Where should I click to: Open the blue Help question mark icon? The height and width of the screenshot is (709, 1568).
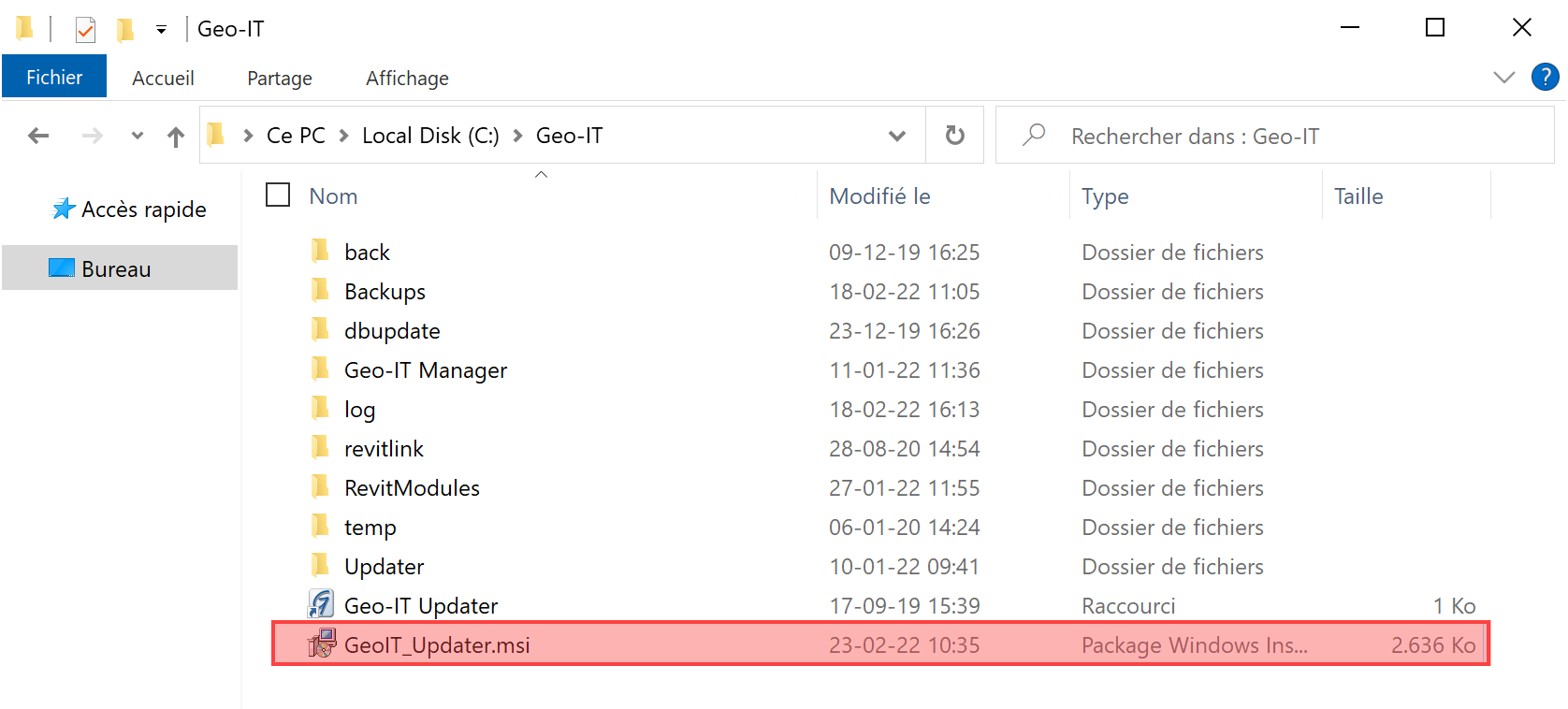coord(1545,77)
